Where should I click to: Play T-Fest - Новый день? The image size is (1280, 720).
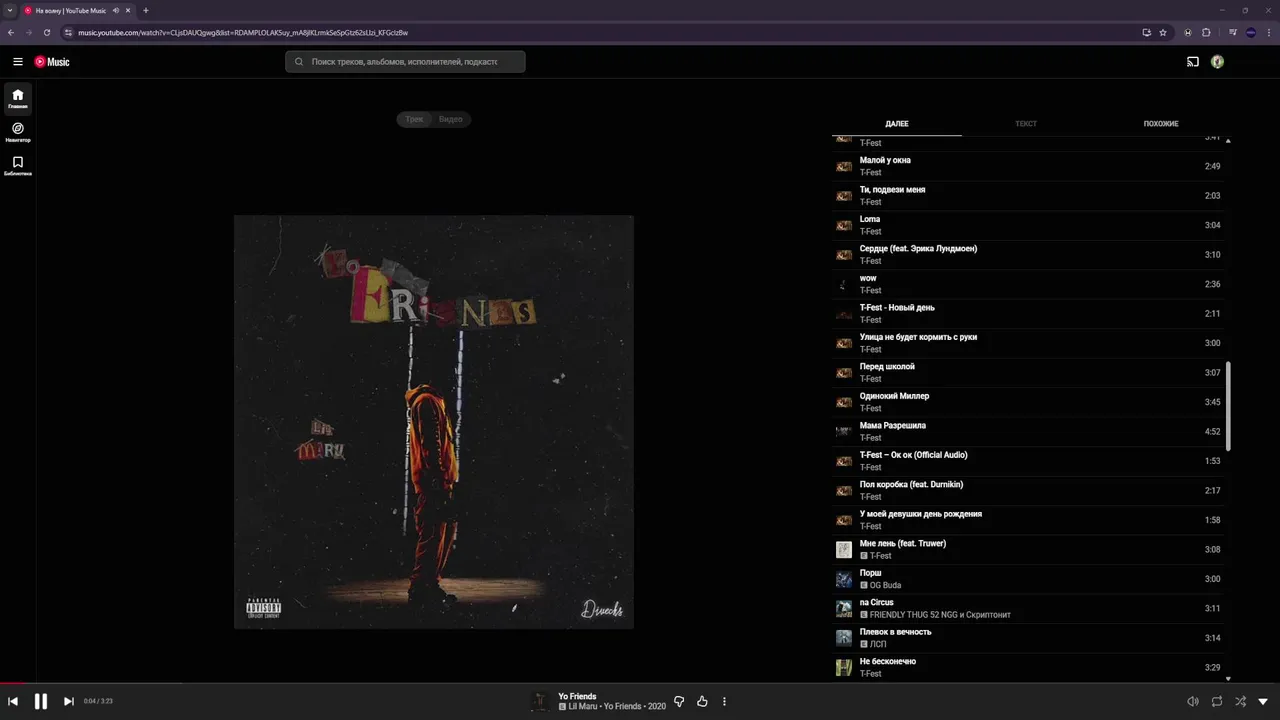(x=1029, y=314)
